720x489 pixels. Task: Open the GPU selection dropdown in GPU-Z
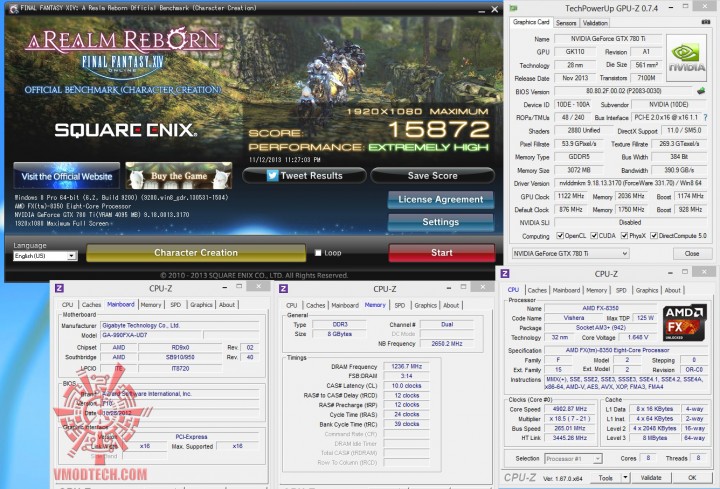pos(570,253)
